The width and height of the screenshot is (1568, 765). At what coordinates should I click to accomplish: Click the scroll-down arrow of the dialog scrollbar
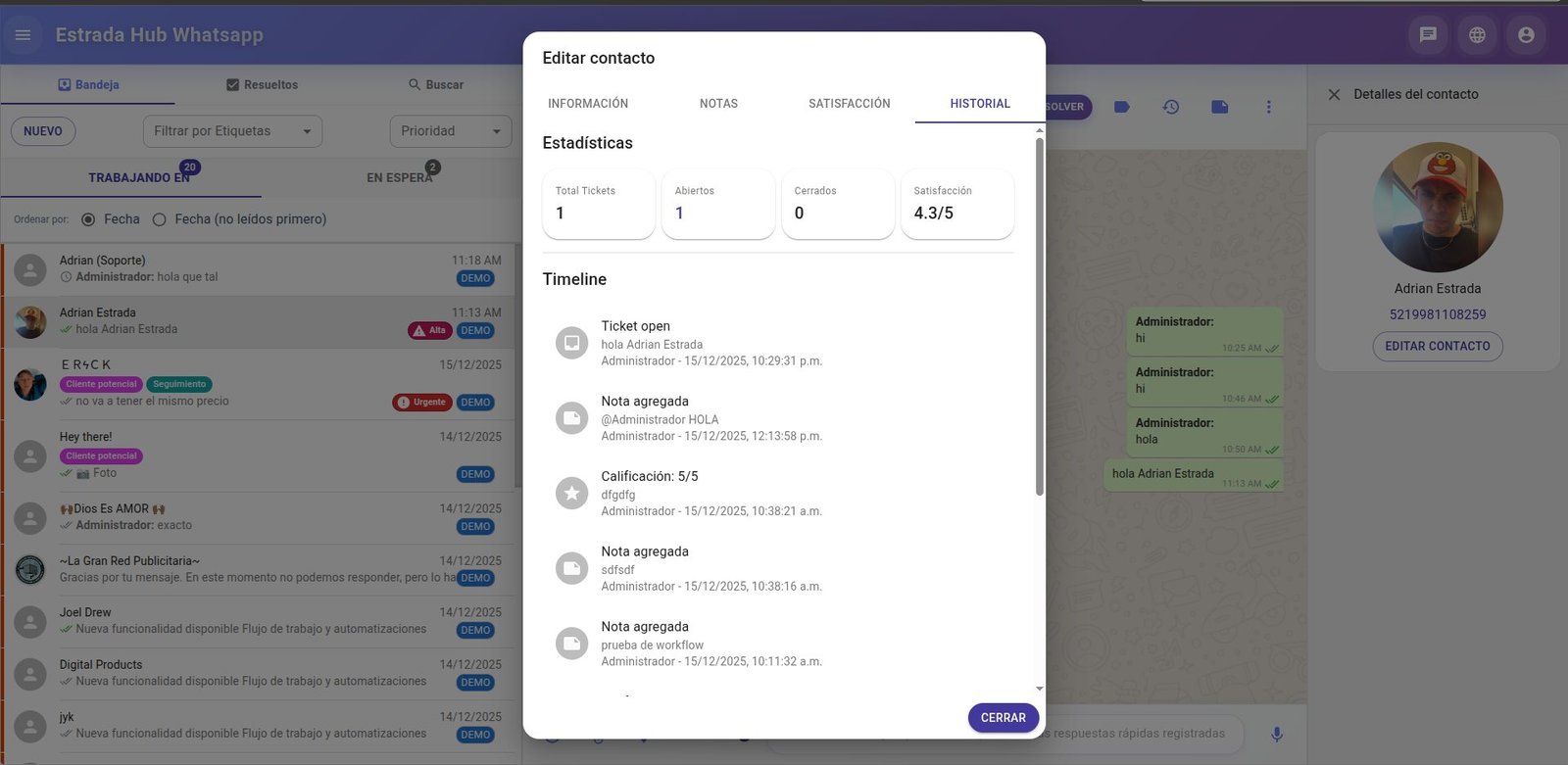(1040, 690)
